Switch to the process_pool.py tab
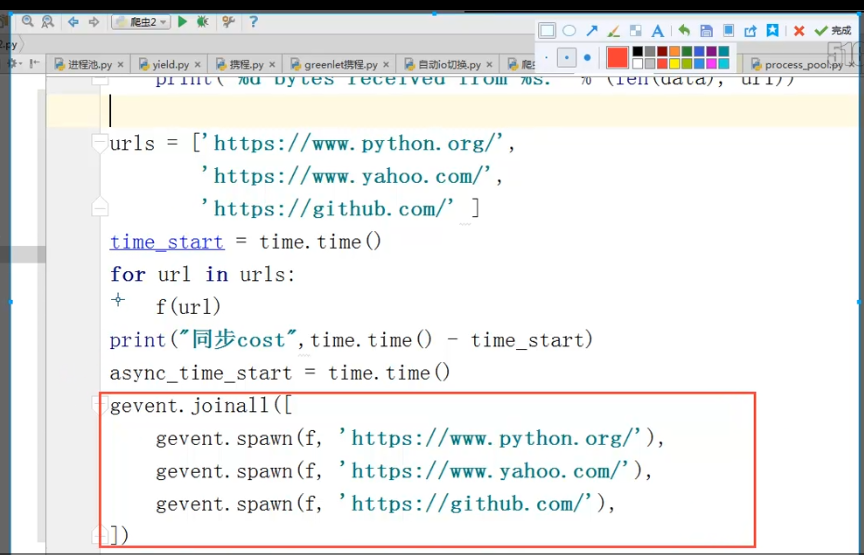864x555 pixels. point(803,64)
